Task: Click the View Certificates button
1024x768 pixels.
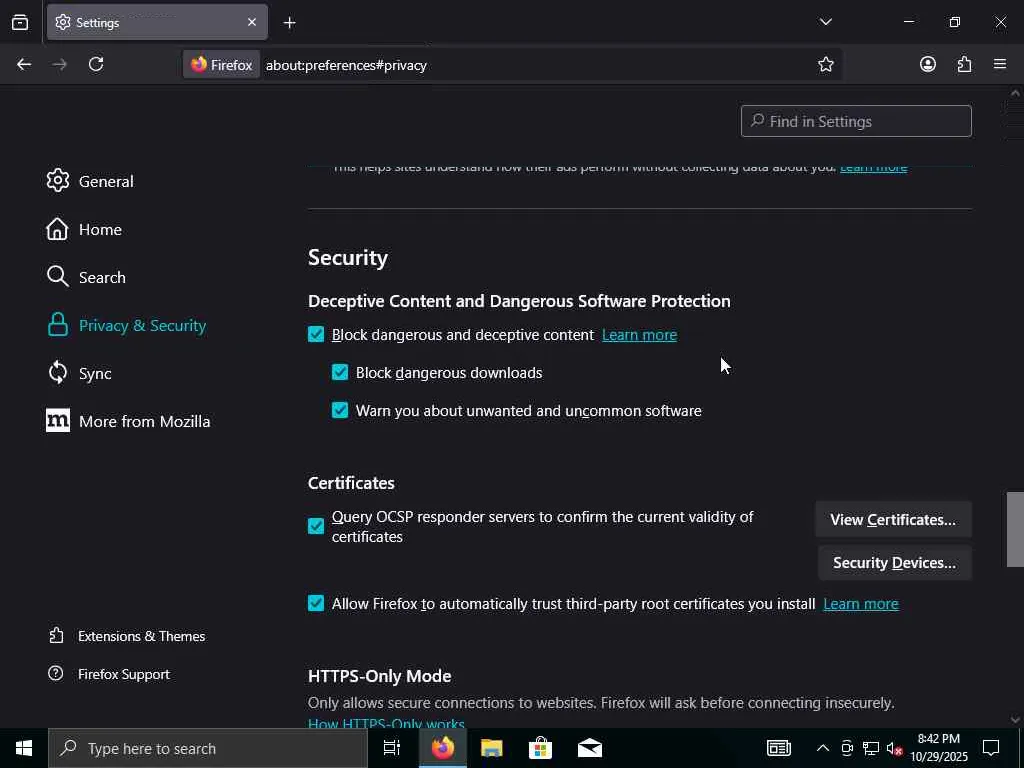Action: 893,520
